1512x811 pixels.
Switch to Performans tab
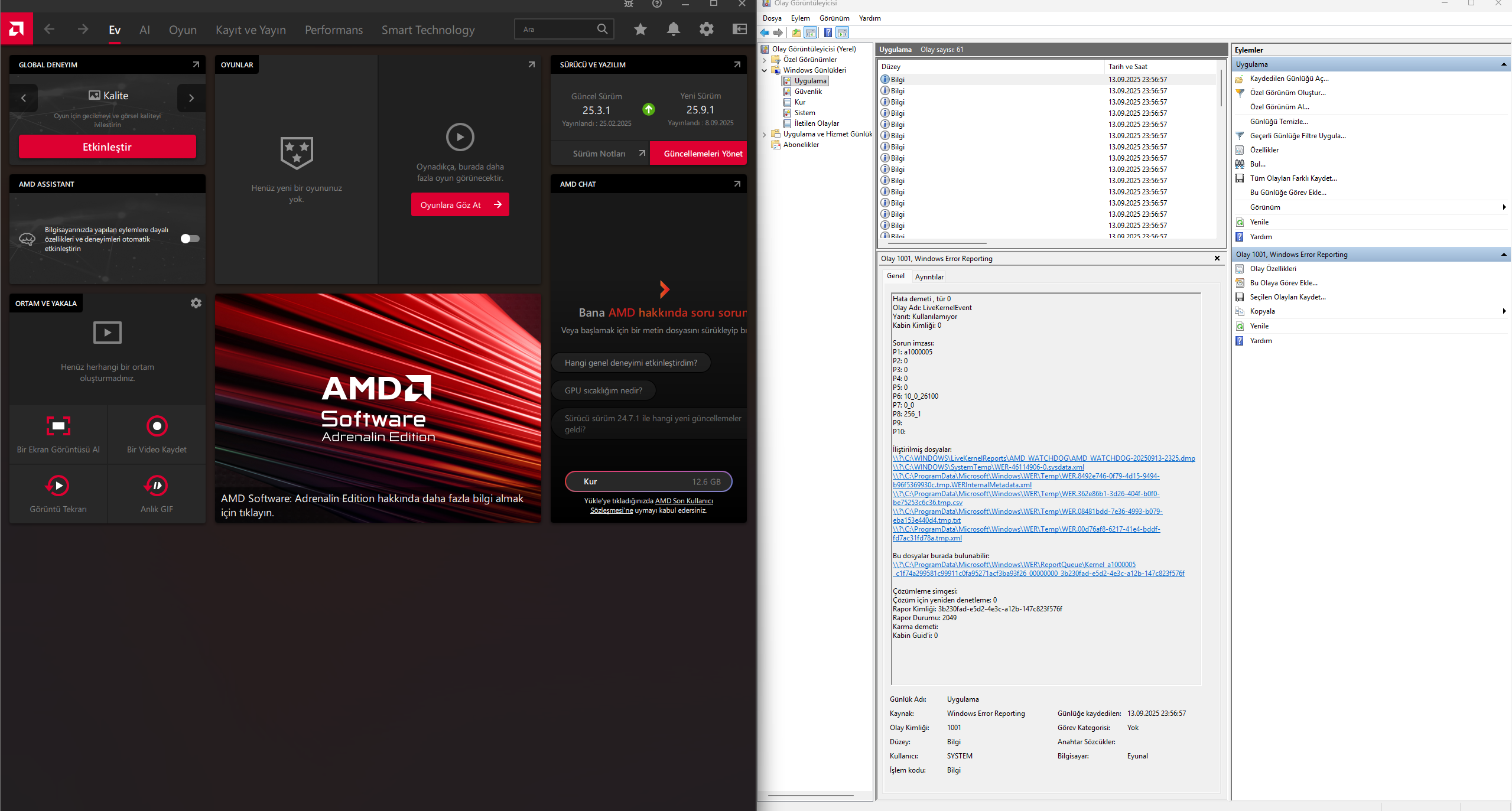pos(334,30)
